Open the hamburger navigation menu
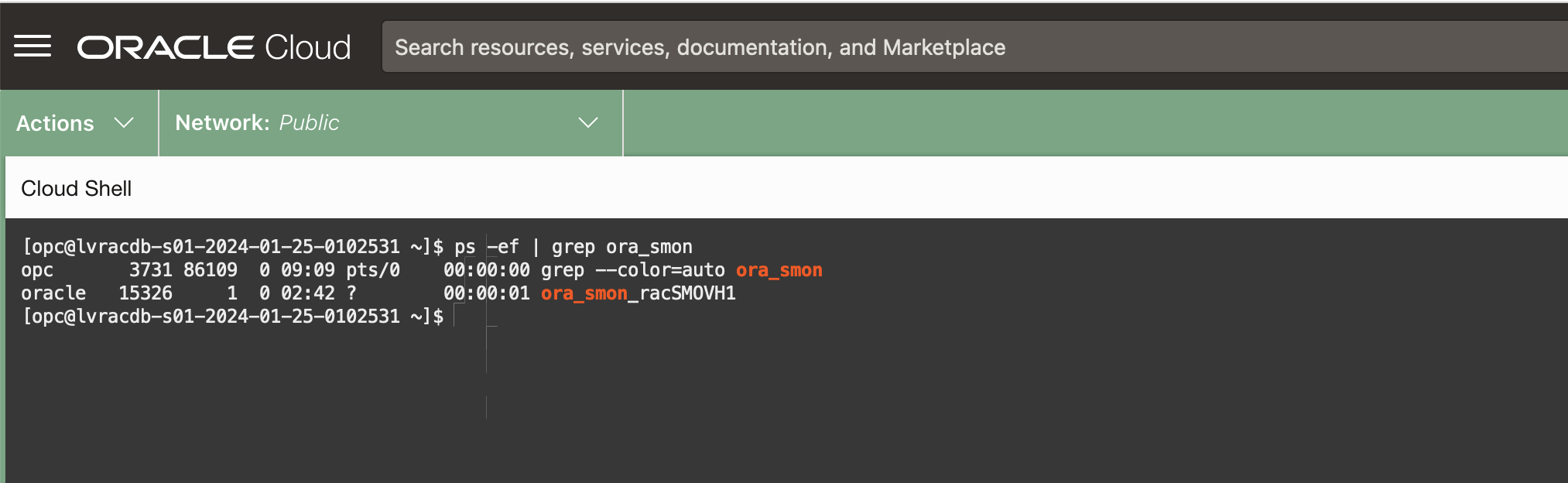Screen dimensions: 1568x483 (33, 46)
